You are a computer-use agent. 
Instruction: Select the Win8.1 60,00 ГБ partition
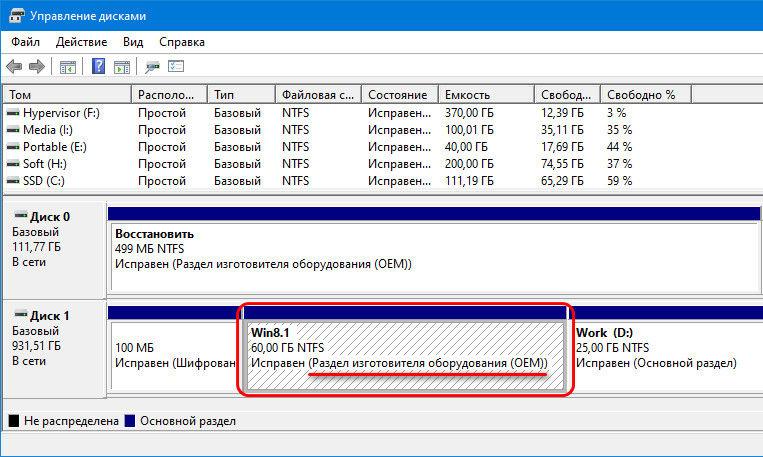405,356
